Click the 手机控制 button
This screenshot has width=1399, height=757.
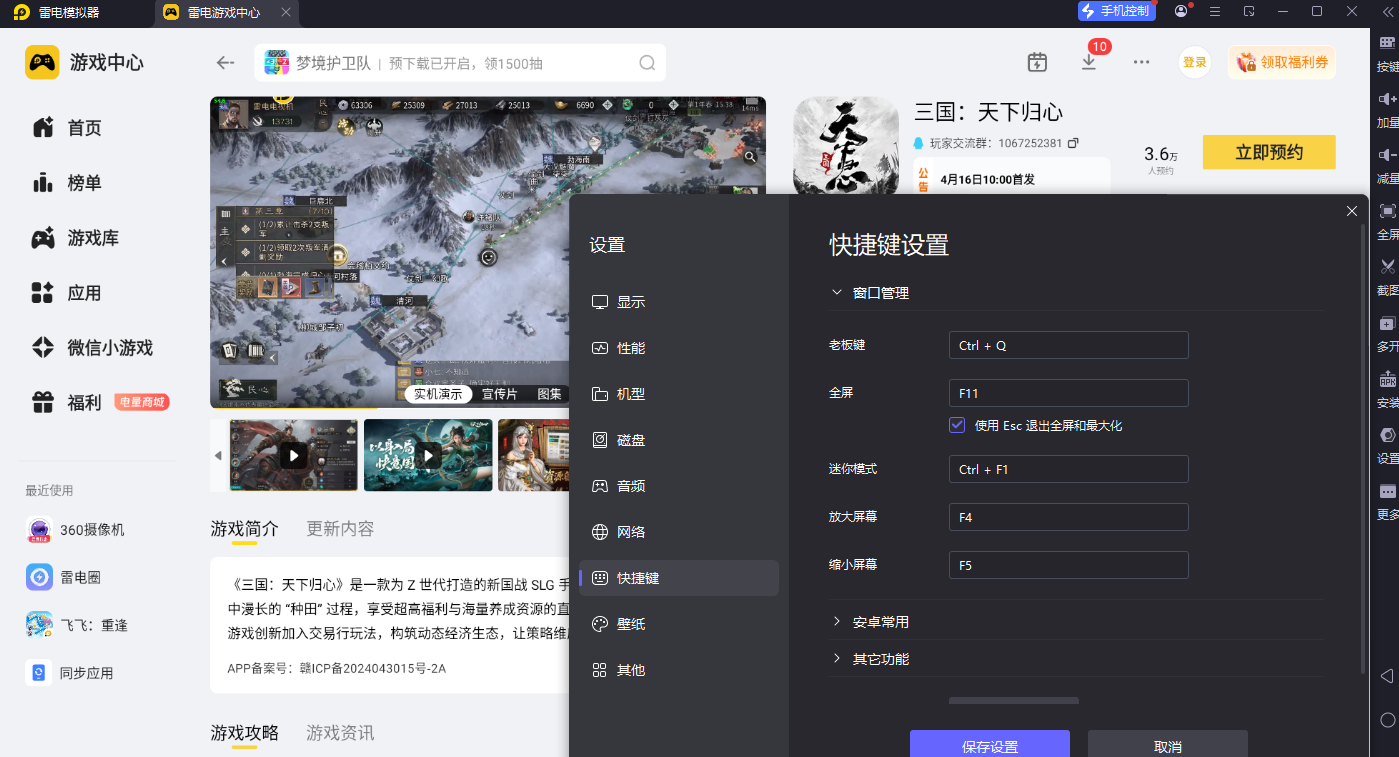(x=1116, y=11)
